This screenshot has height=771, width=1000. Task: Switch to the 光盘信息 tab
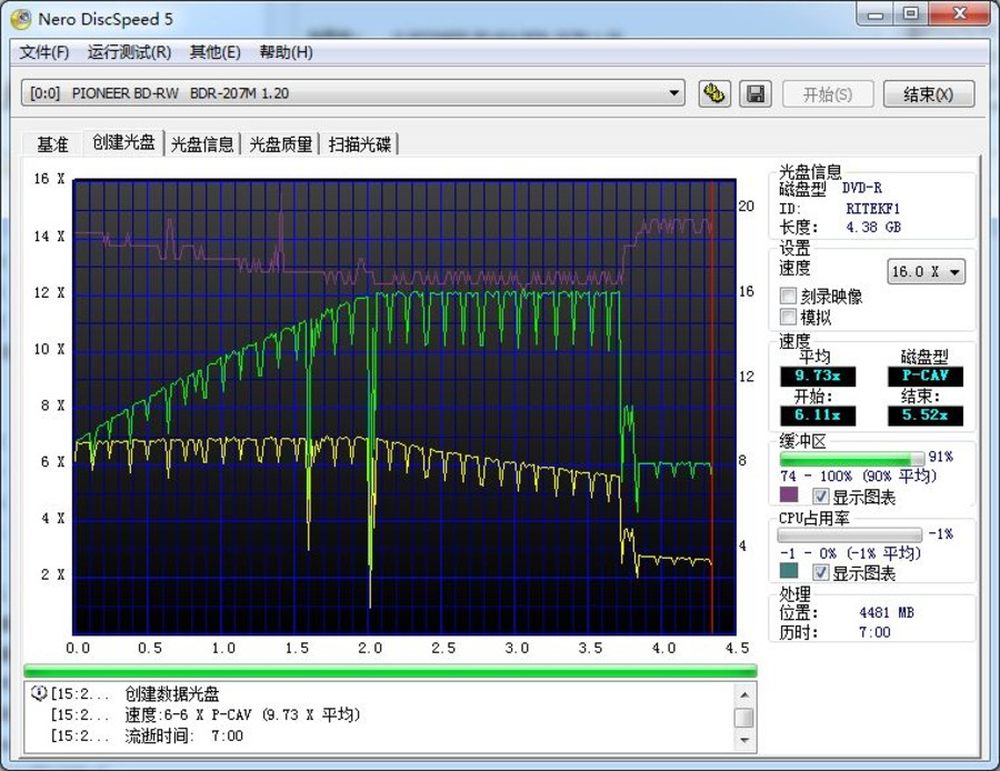tap(202, 144)
